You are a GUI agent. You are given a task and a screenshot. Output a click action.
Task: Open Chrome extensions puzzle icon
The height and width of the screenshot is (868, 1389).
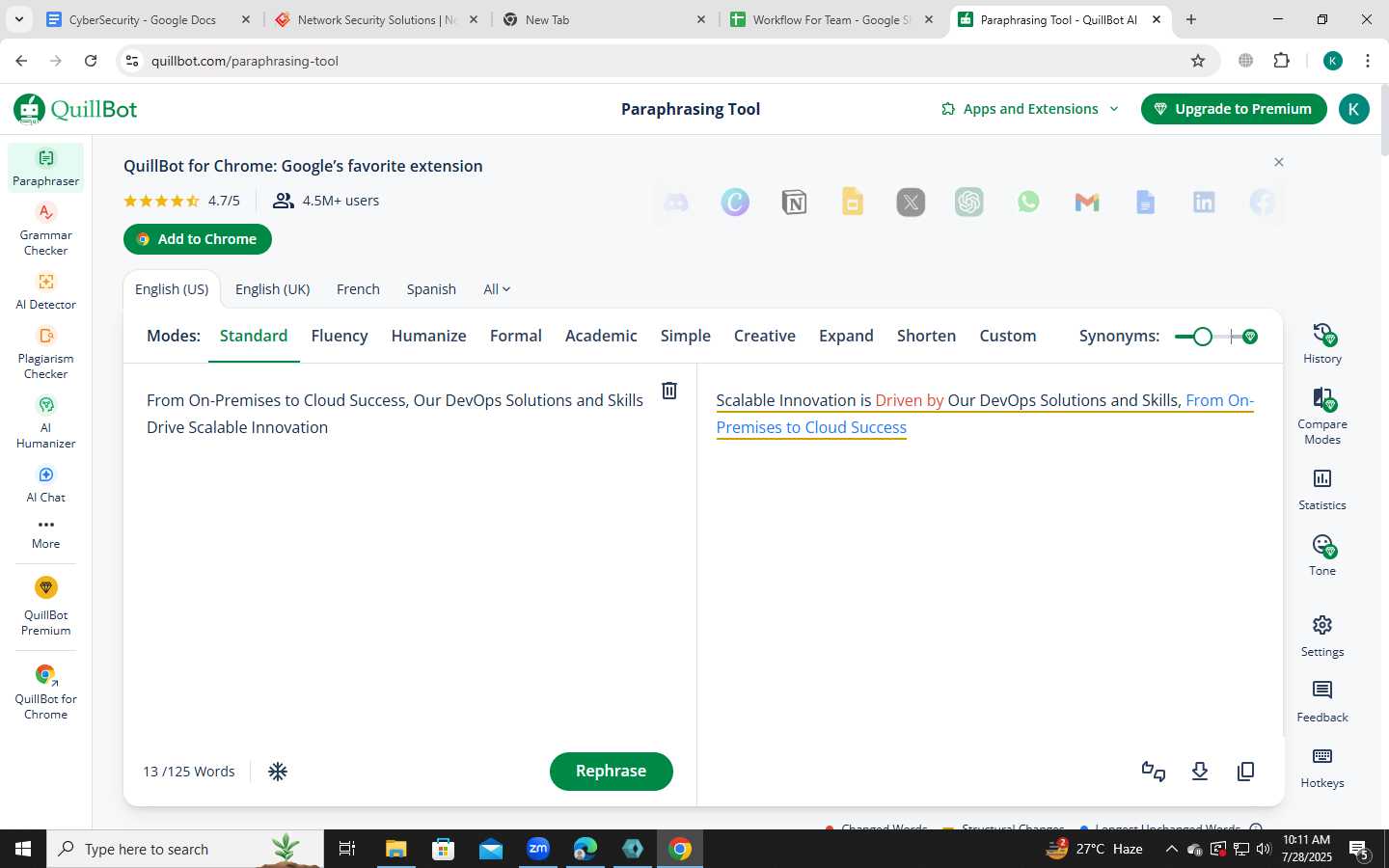coord(1282,61)
